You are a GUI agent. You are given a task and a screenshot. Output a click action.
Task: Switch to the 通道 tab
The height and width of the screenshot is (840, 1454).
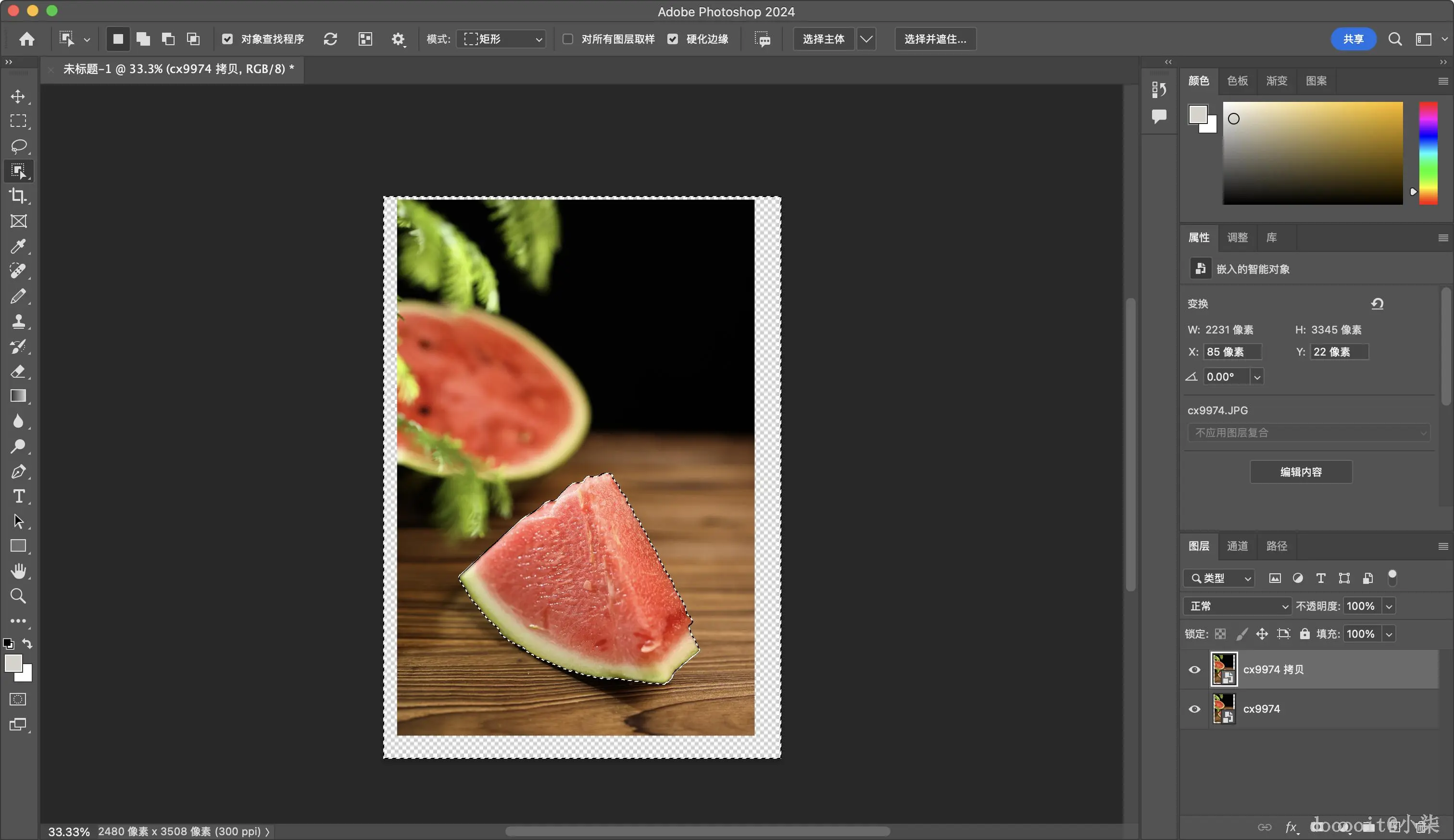1237,546
